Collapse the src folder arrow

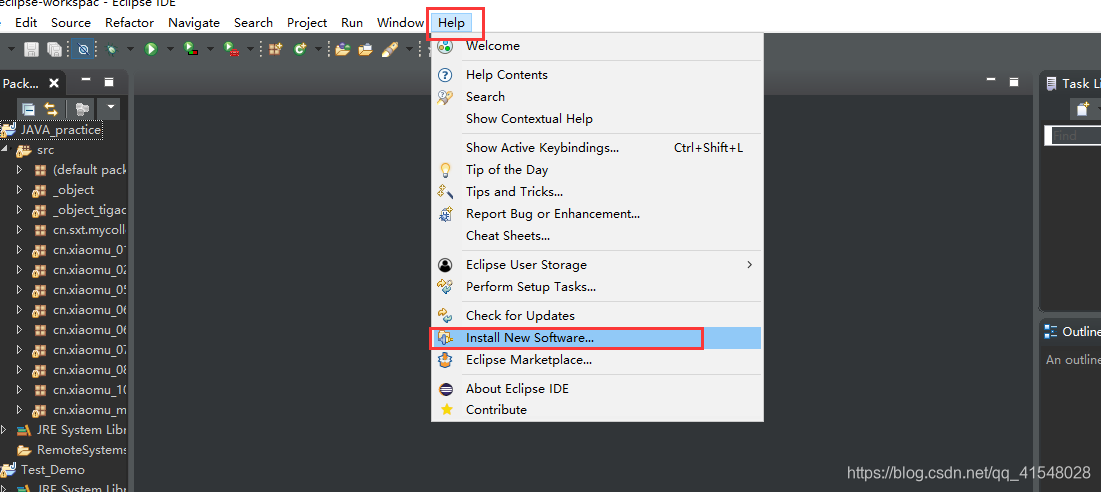click(4, 149)
